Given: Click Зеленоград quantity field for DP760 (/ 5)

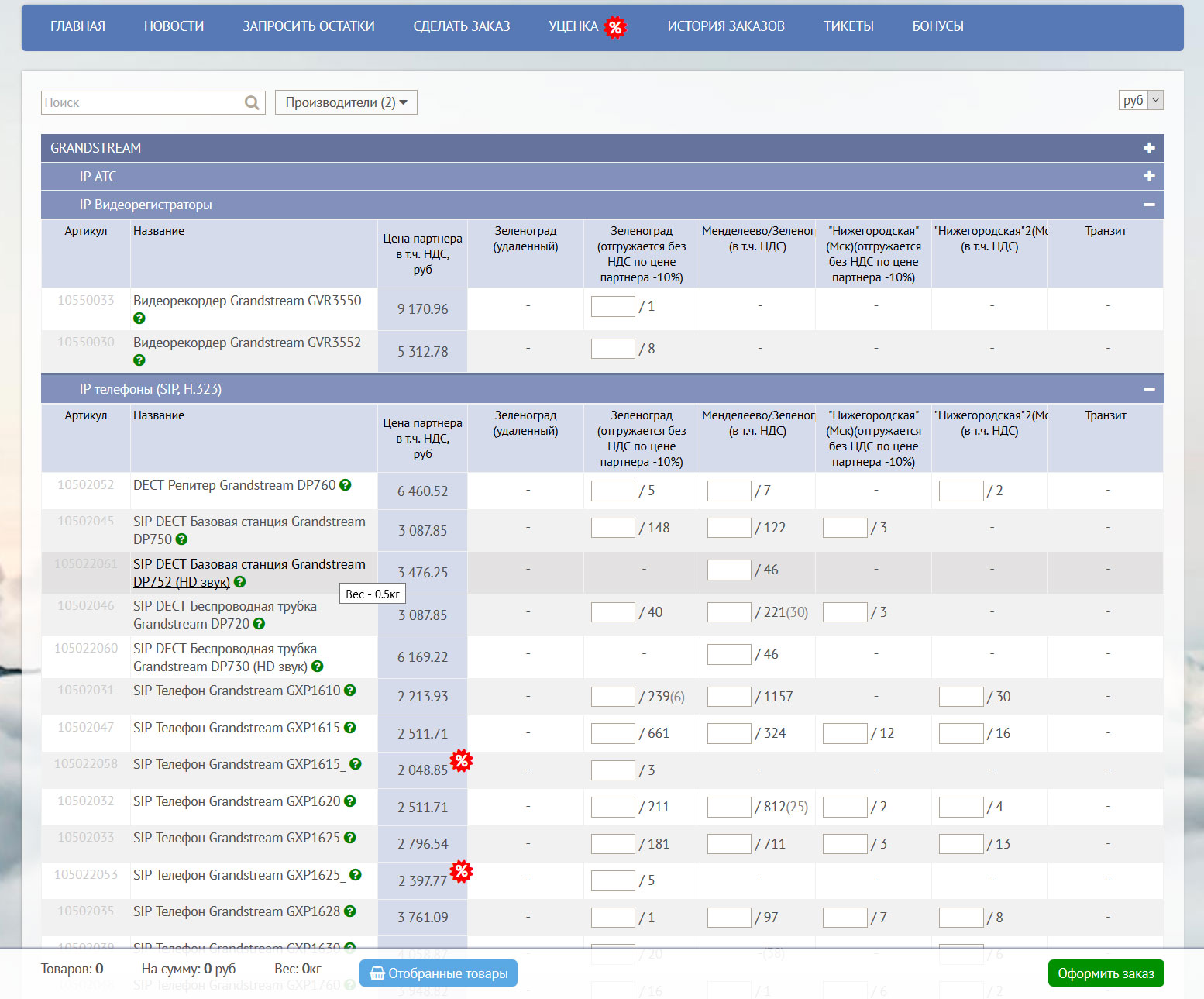Looking at the screenshot, I should 613,491.
